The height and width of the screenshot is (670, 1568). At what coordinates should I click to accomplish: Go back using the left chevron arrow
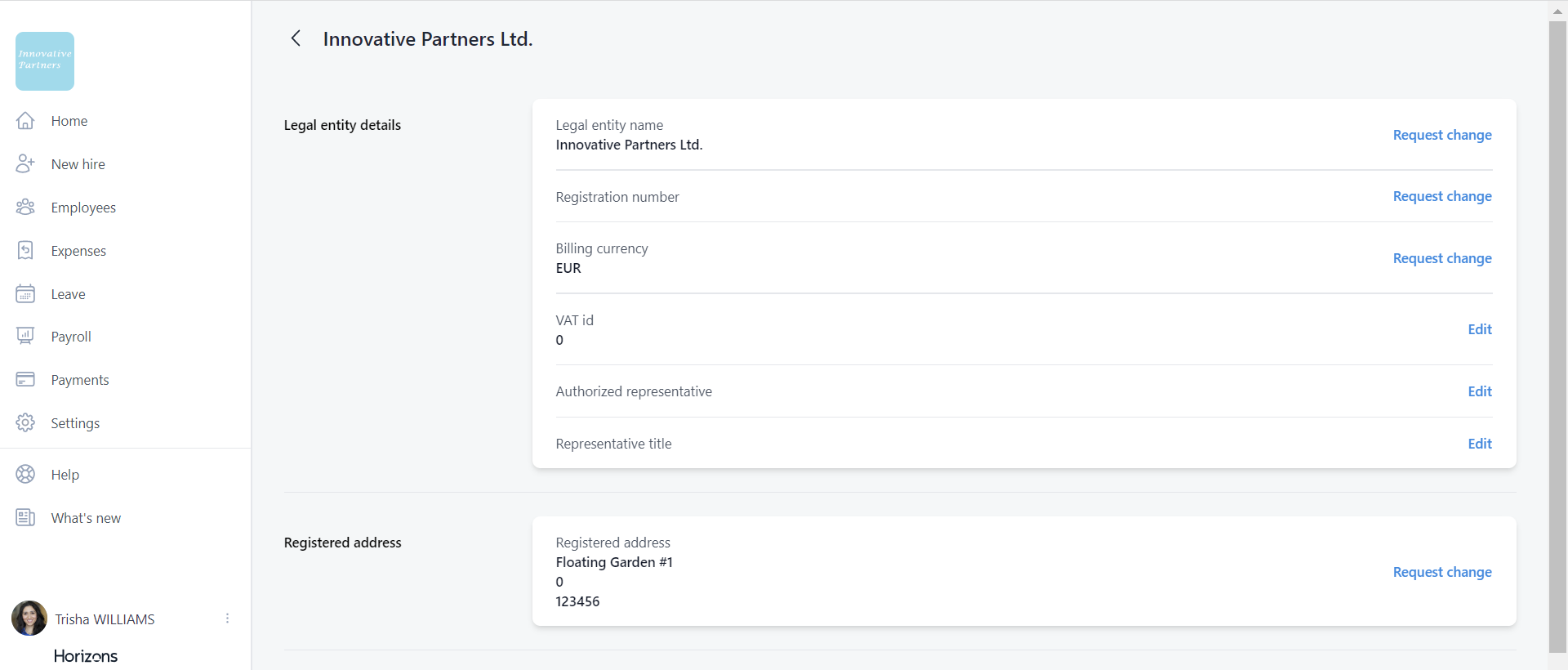(296, 38)
